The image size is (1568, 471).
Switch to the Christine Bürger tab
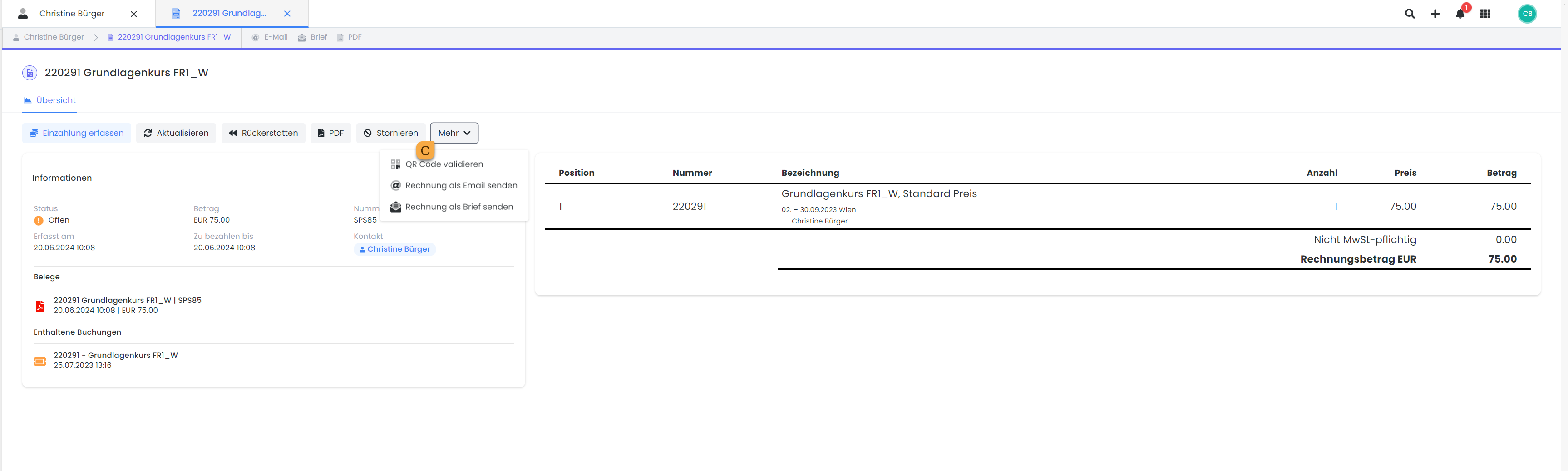pyautogui.click(x=72, y=14)
